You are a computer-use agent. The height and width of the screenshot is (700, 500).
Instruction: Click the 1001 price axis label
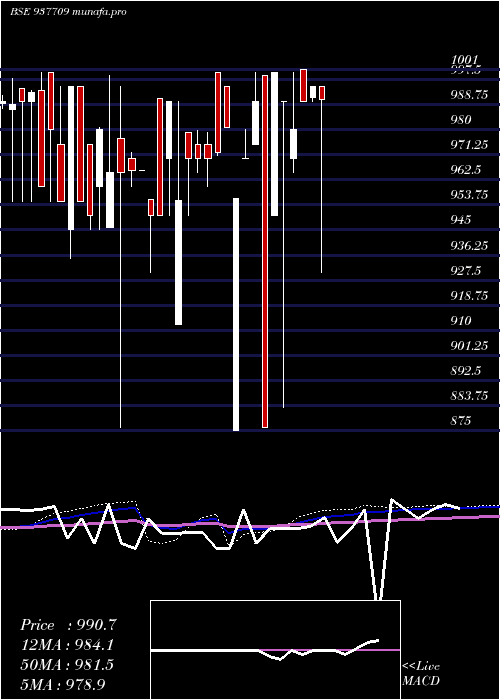[465, 59]
